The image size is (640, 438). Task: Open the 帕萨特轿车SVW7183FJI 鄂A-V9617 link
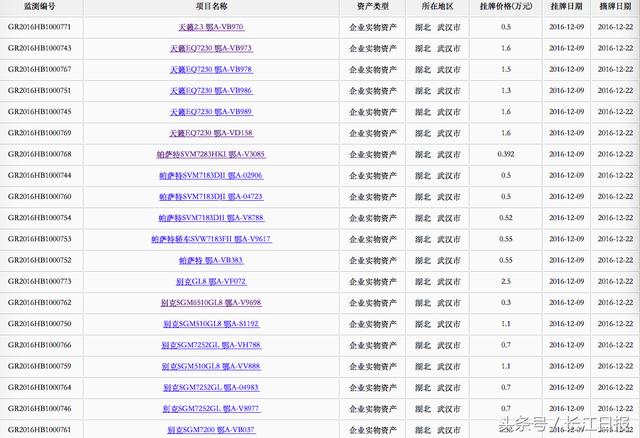(211, 239)
